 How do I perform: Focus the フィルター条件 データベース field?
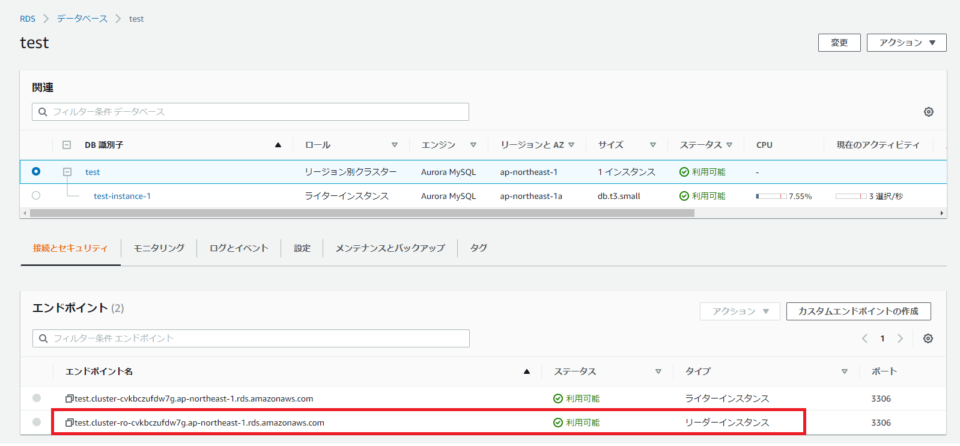250,112
